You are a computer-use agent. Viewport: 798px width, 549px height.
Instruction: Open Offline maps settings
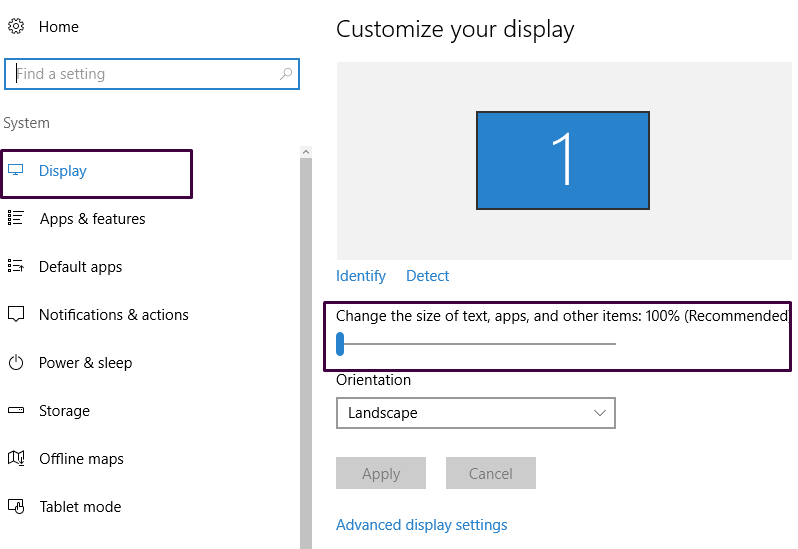coord(81,459)
